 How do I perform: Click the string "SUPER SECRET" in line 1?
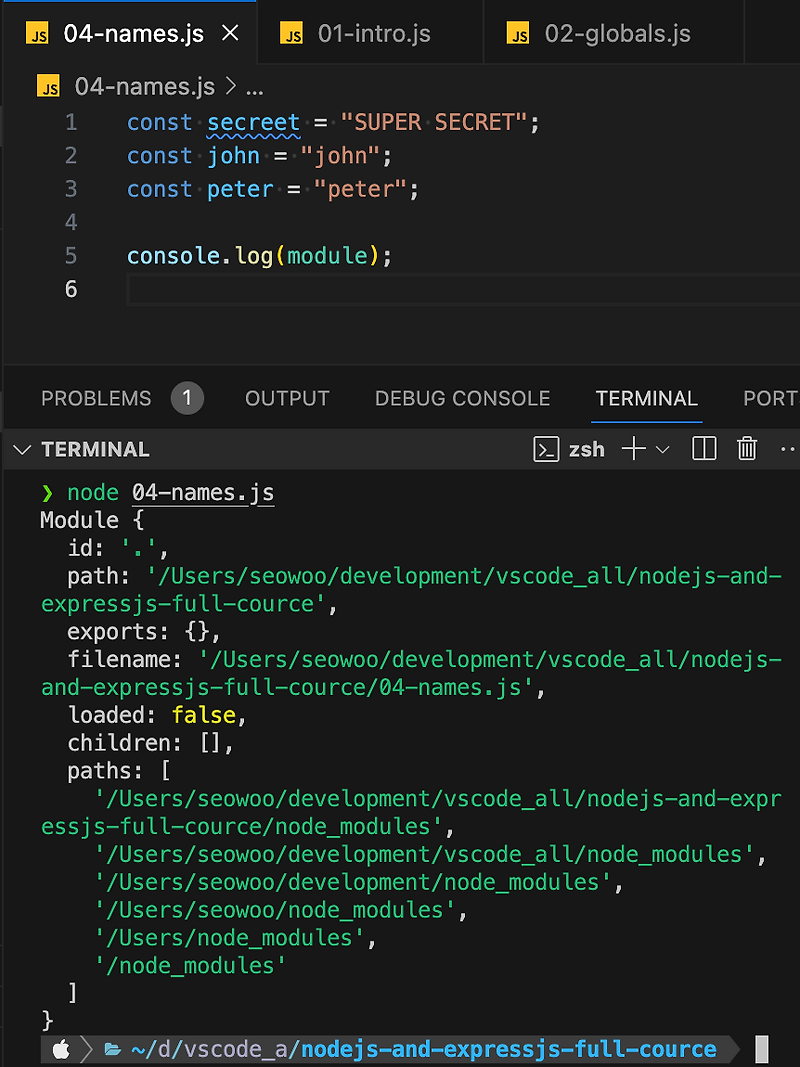(434, 122)
